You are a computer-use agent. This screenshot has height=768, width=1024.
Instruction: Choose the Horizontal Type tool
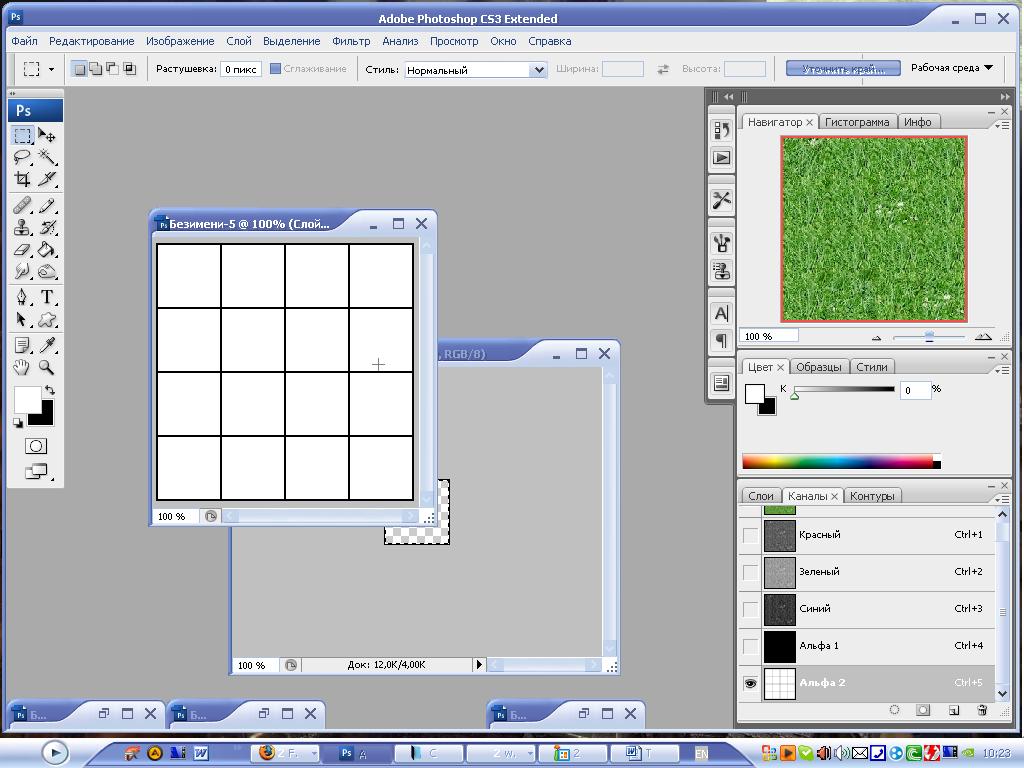pos(47,297)
